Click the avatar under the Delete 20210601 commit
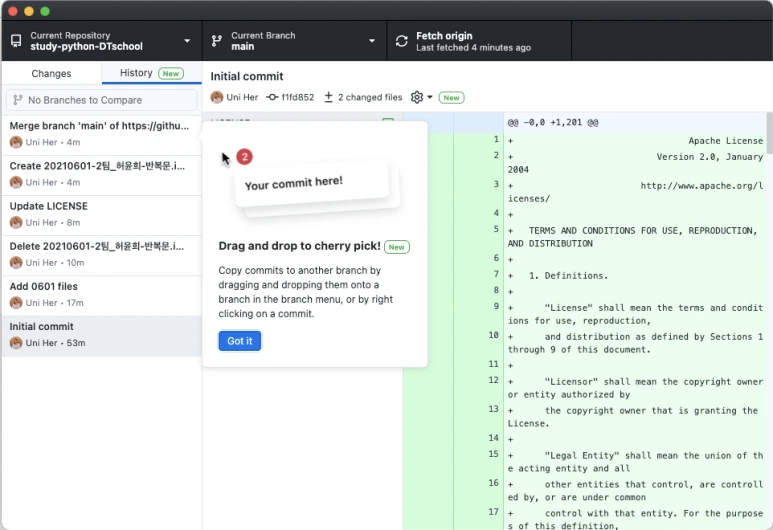The height and width of the screenshot is (530, 773). tap(16, 263)
